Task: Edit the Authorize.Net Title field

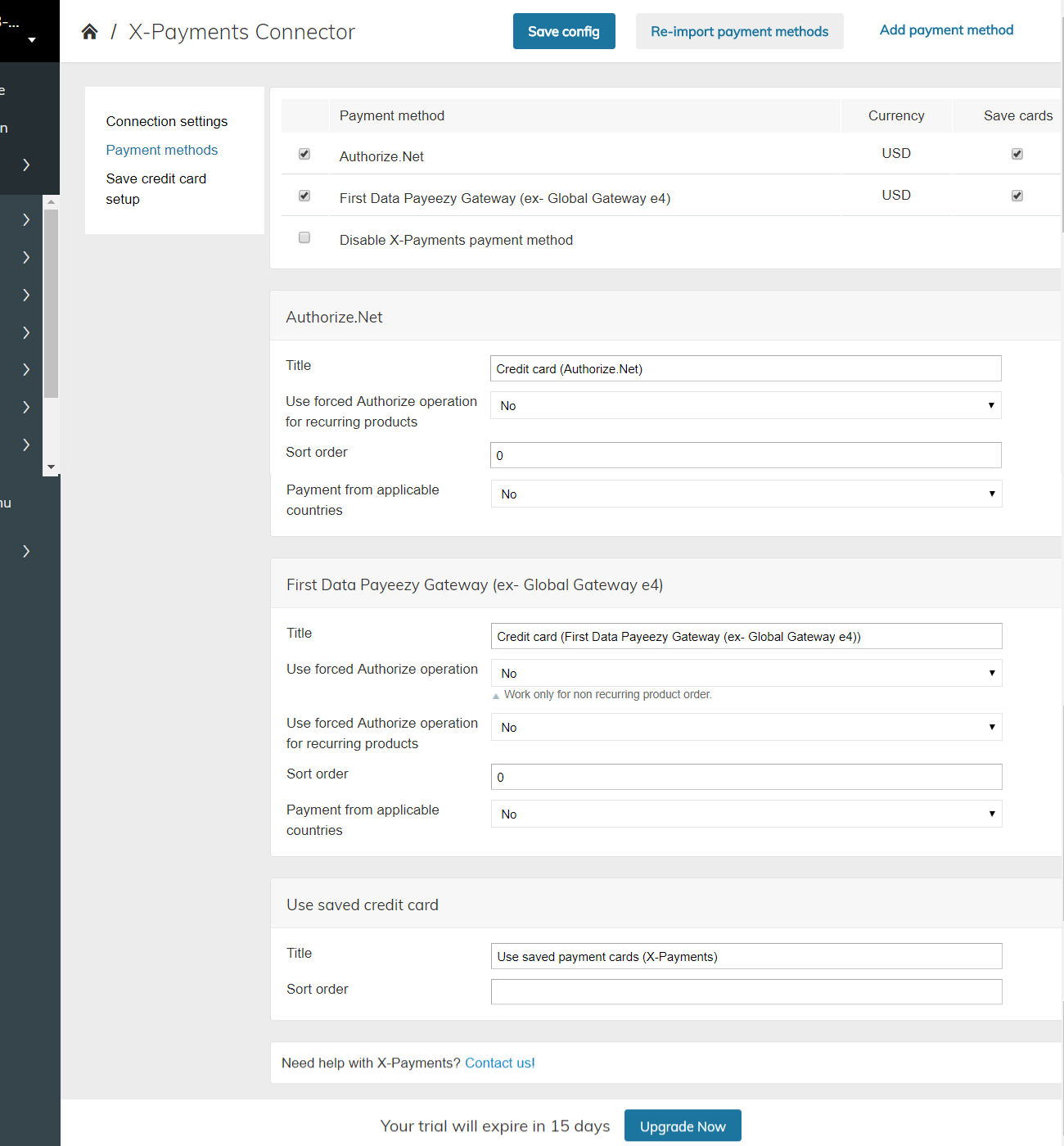Action: click(746, 368)
